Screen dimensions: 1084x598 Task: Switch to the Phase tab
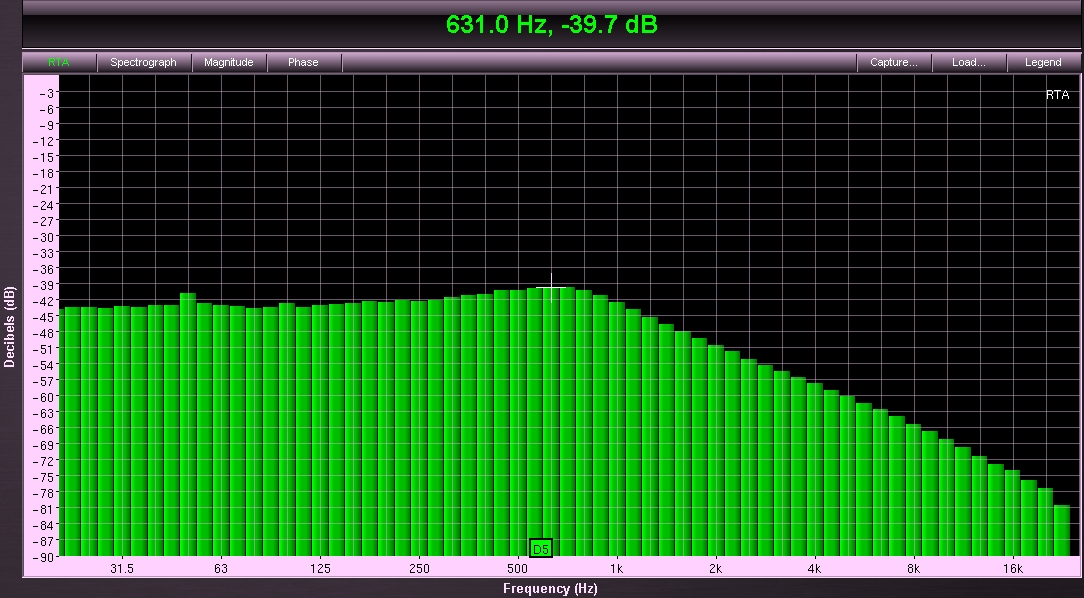303,62
